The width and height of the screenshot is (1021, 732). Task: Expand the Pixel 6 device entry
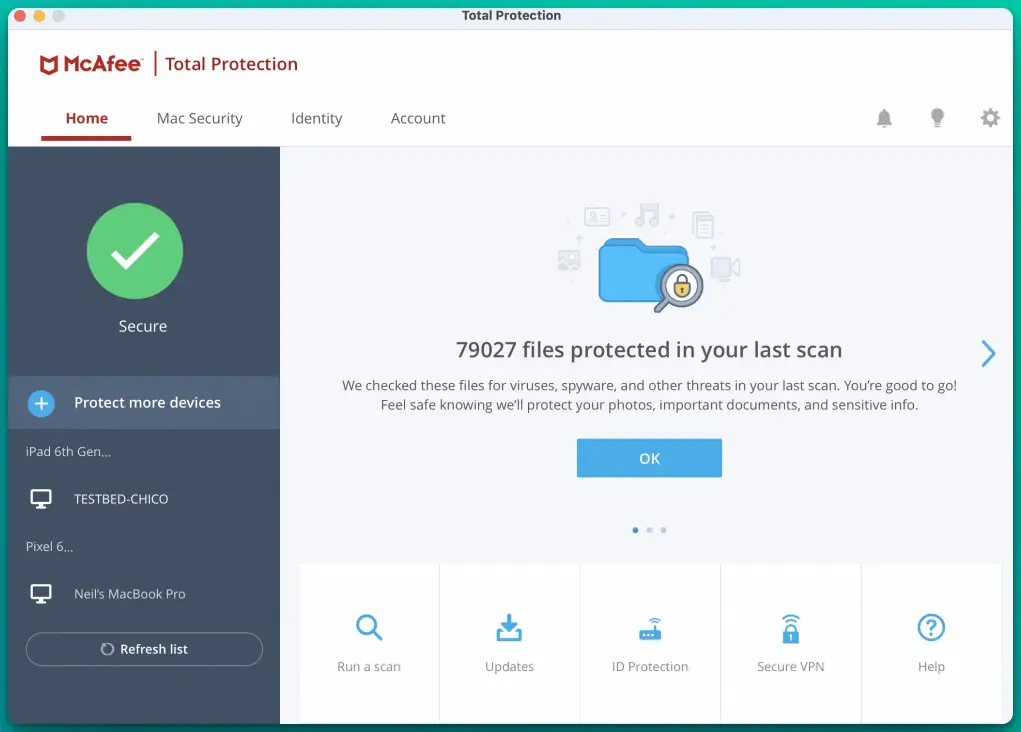(50, 546)
